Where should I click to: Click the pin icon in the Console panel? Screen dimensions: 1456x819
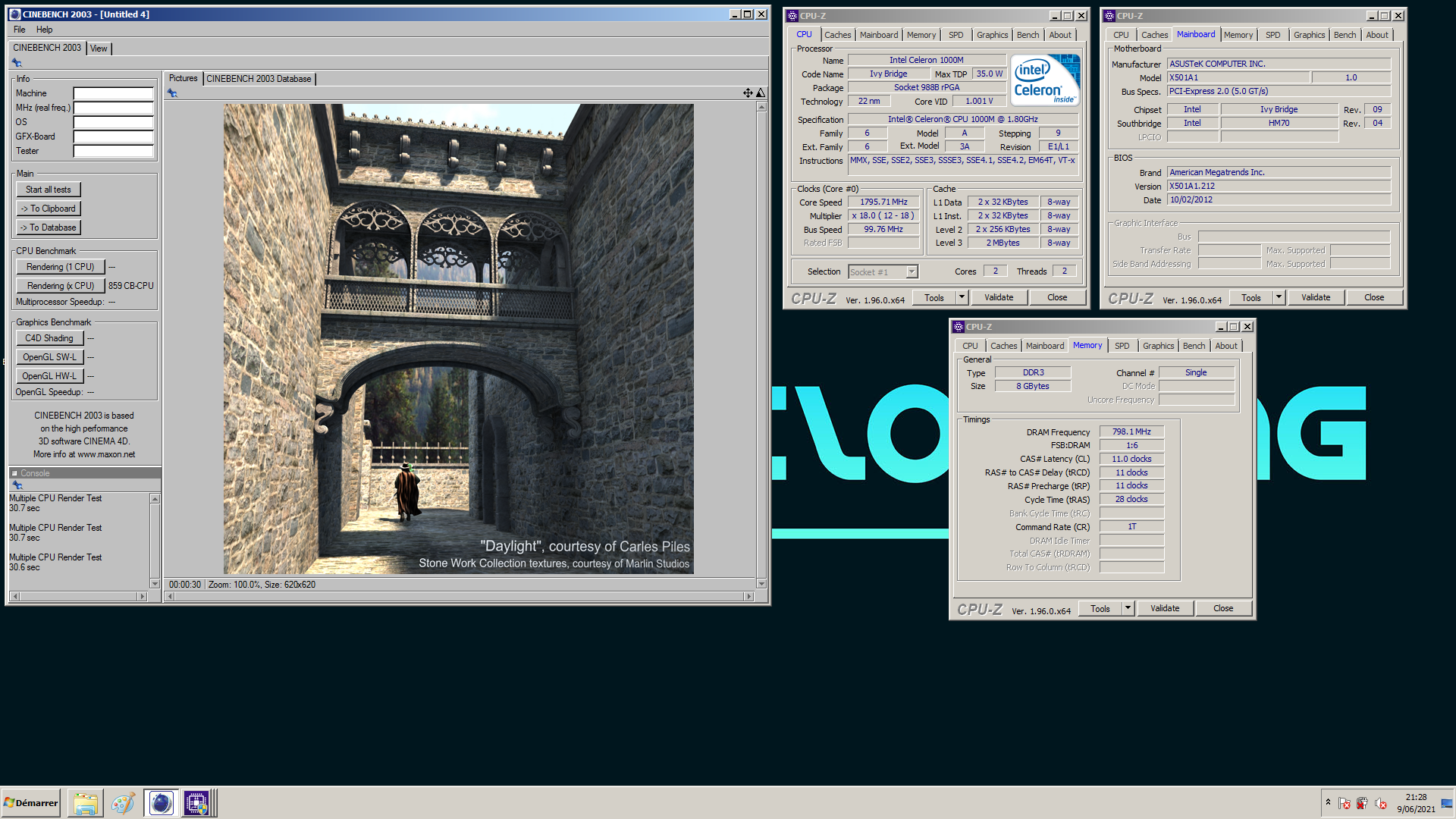click(17, 485)
